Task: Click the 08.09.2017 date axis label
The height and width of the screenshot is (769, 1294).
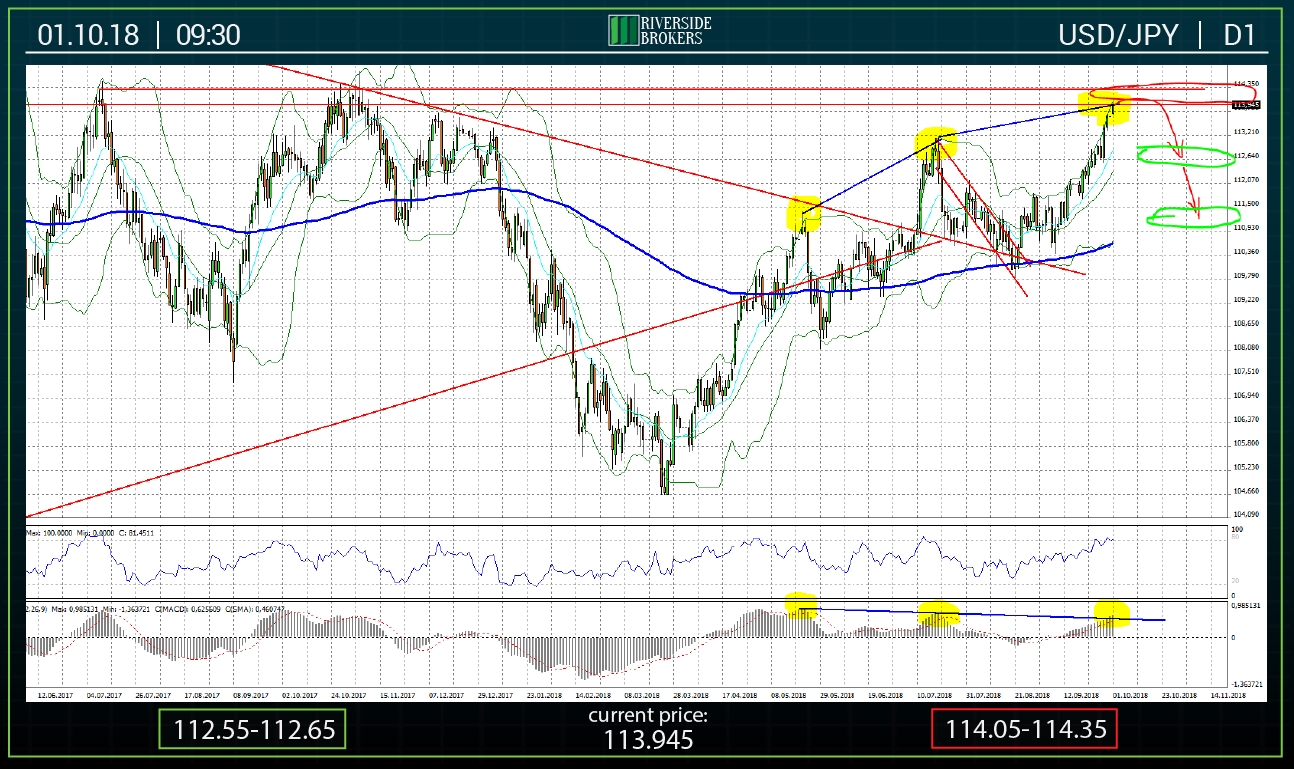Action: pos(252,694)
